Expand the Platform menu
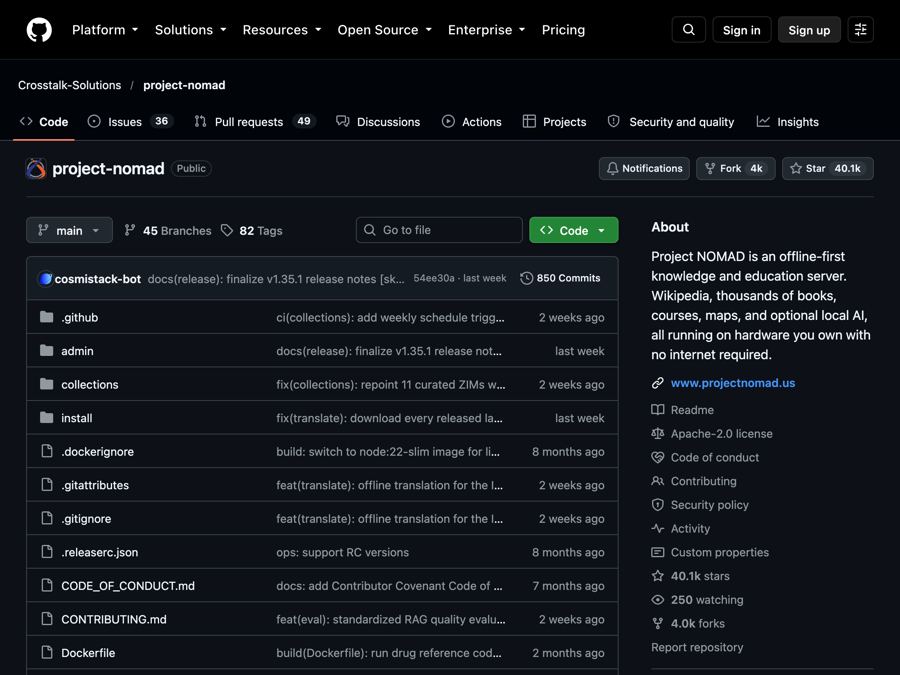900x675 pixels. (104, 30)
